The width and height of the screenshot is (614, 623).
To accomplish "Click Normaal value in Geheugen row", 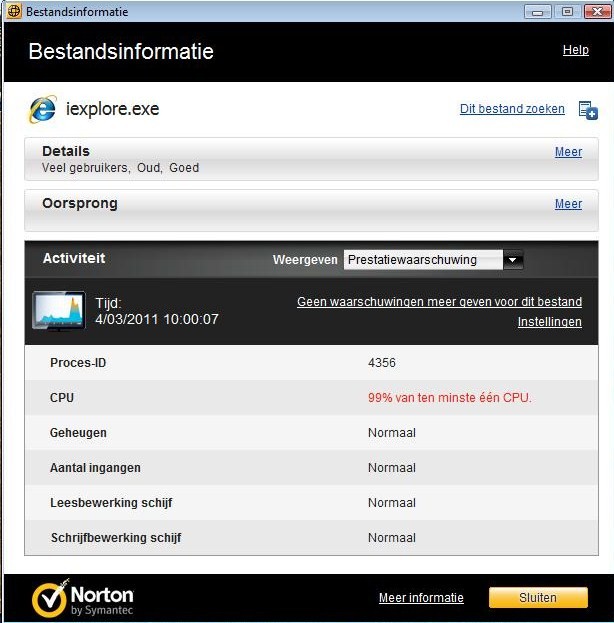I will click(x=392, y=433).
